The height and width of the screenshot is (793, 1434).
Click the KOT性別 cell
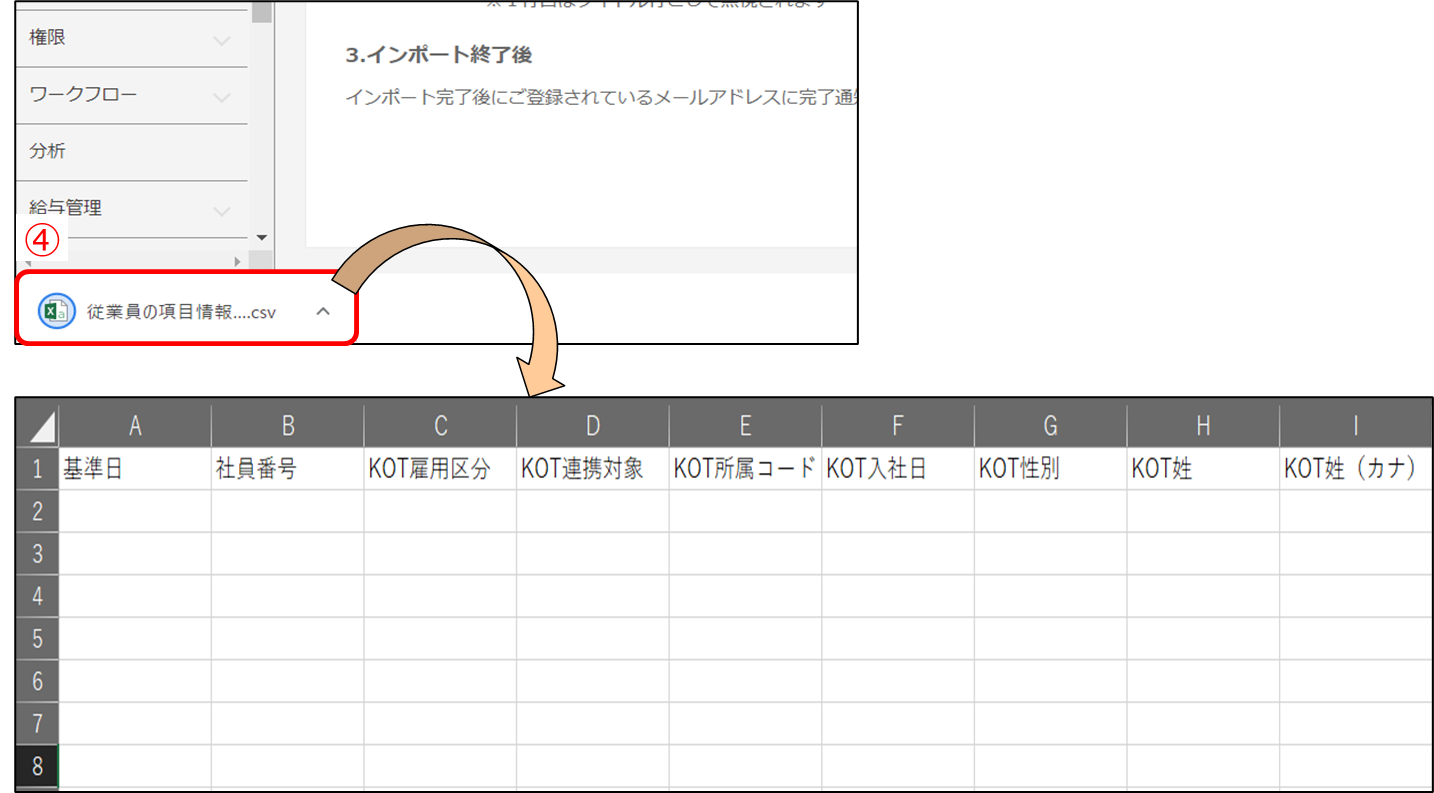click(1051, 469)
